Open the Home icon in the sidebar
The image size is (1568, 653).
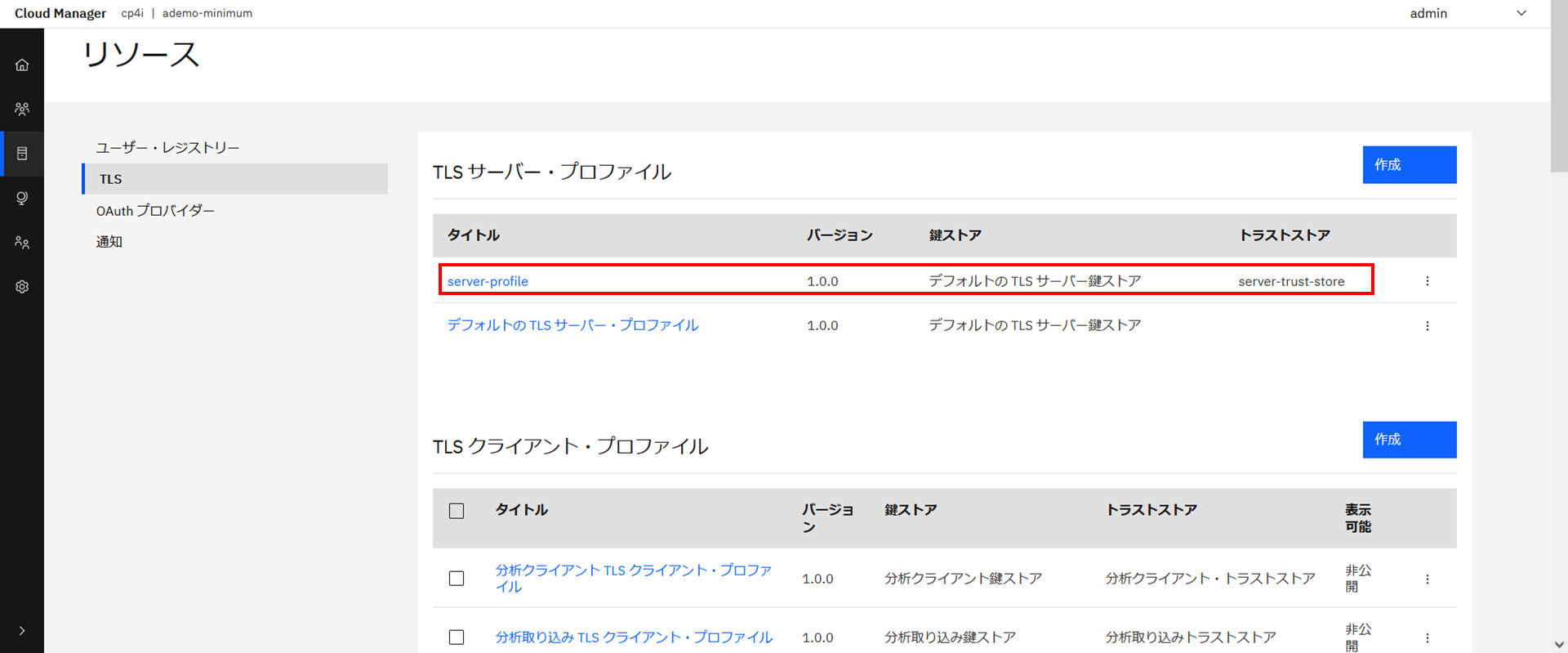(x=22, y=65)
